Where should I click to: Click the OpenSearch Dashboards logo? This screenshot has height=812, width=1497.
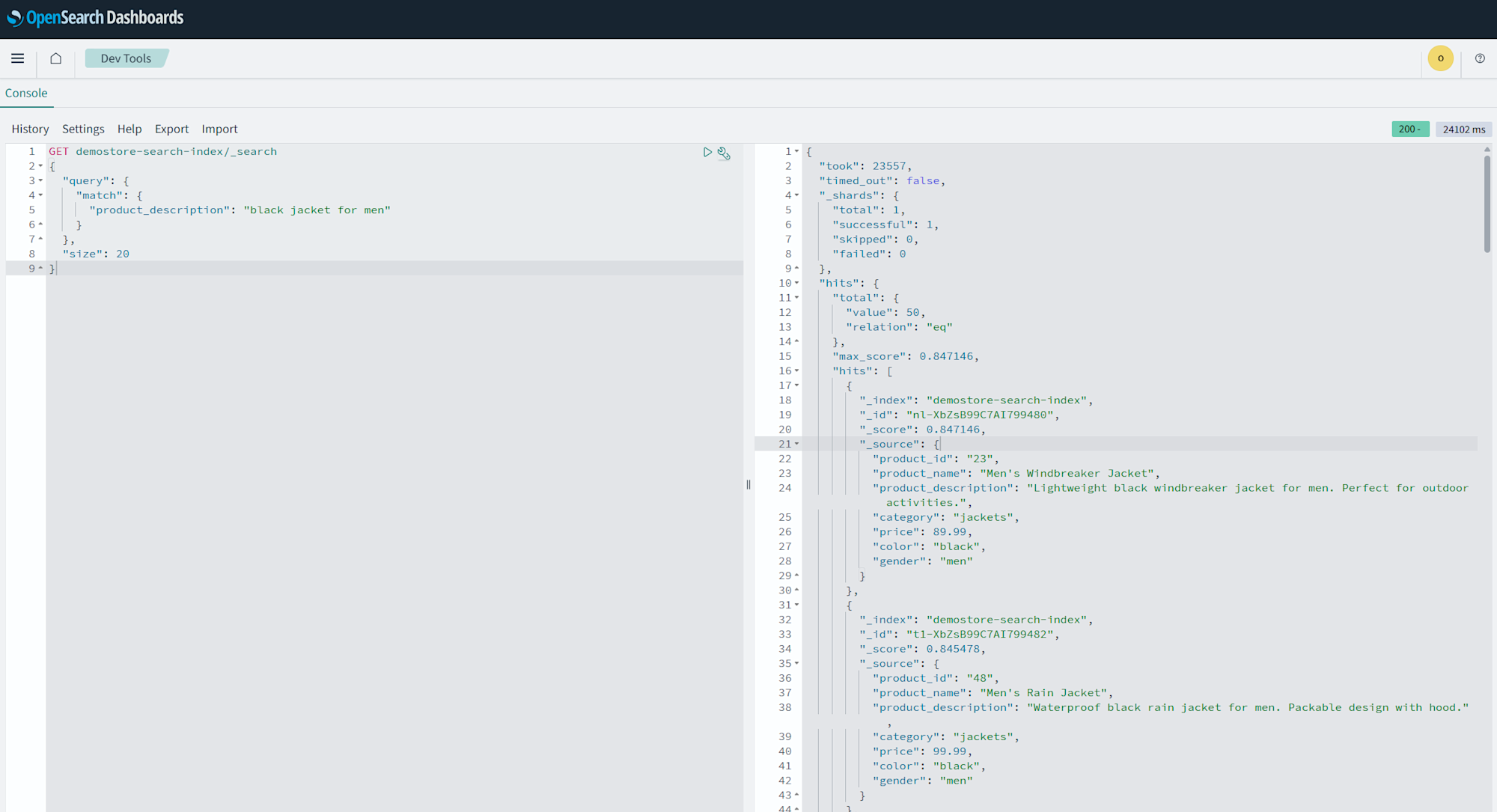click(95, 18)
